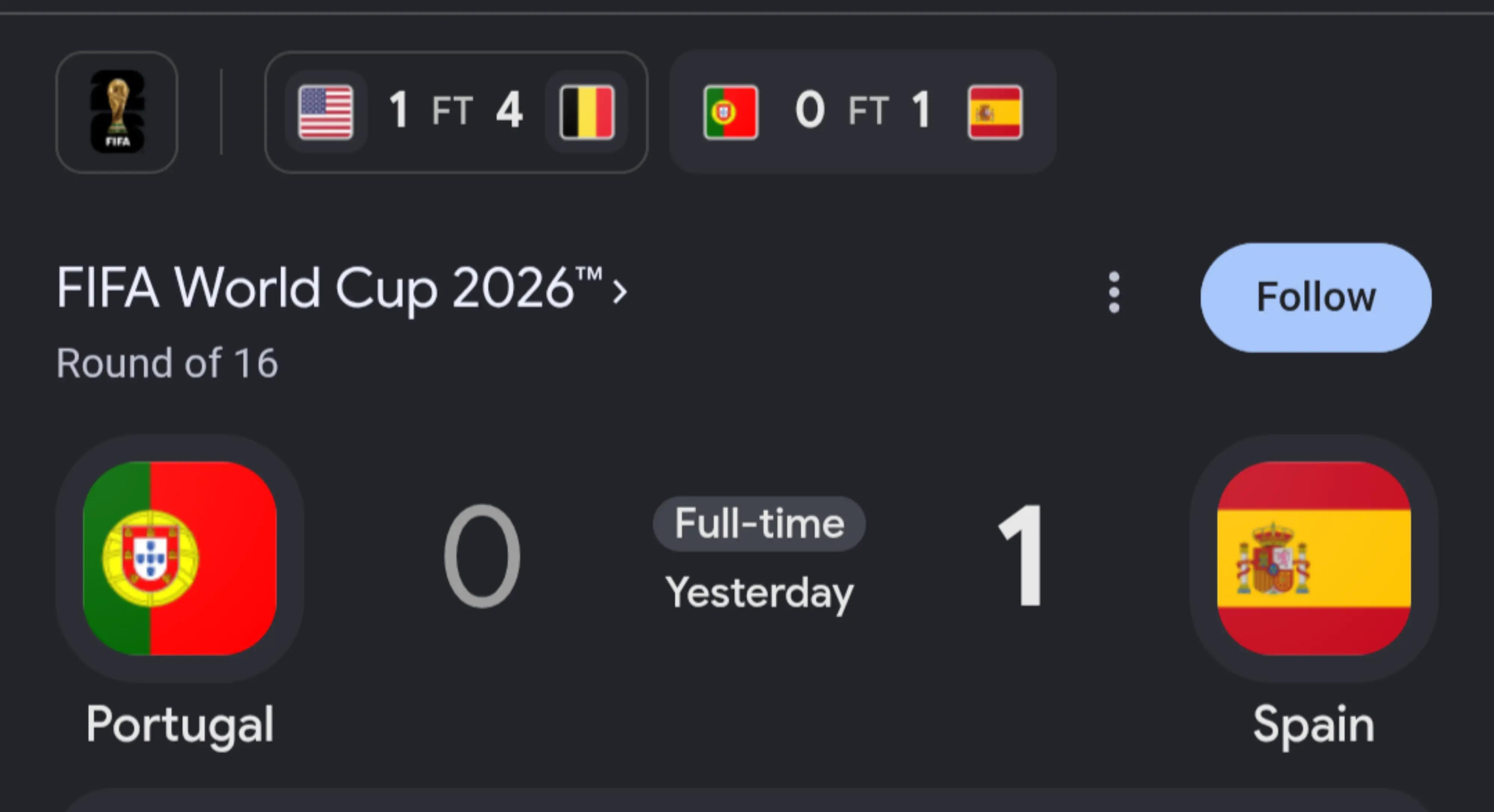
Task: Open the FIFA World Cup trophy icon
Action: pos(117,112)
